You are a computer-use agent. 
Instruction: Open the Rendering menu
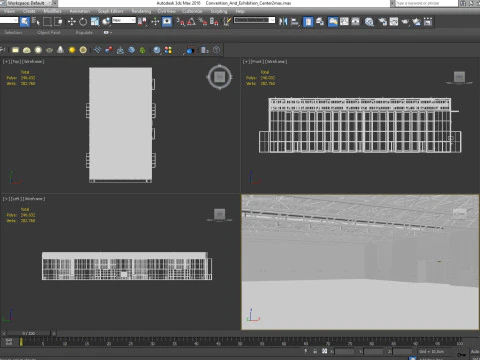pos(141,11)
